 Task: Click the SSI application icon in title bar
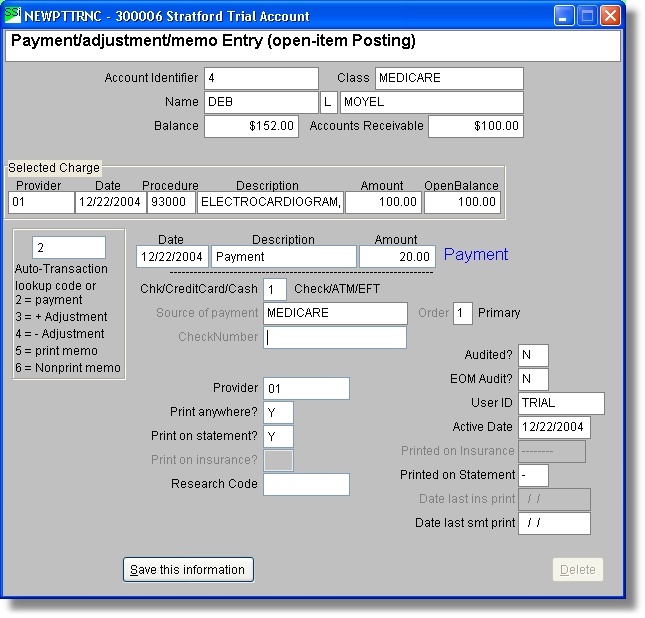[12, 15]
